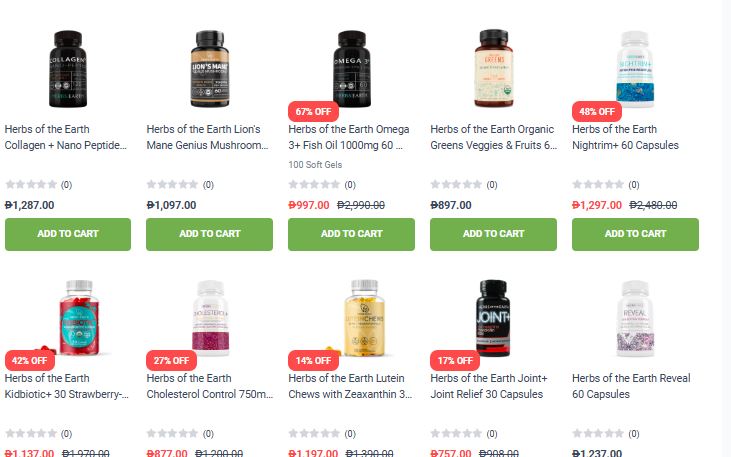The width and height of the screenshot is (731, 457).
Task: Open the Lutein Chews bottle image
Action: click(x=364, y=318)
